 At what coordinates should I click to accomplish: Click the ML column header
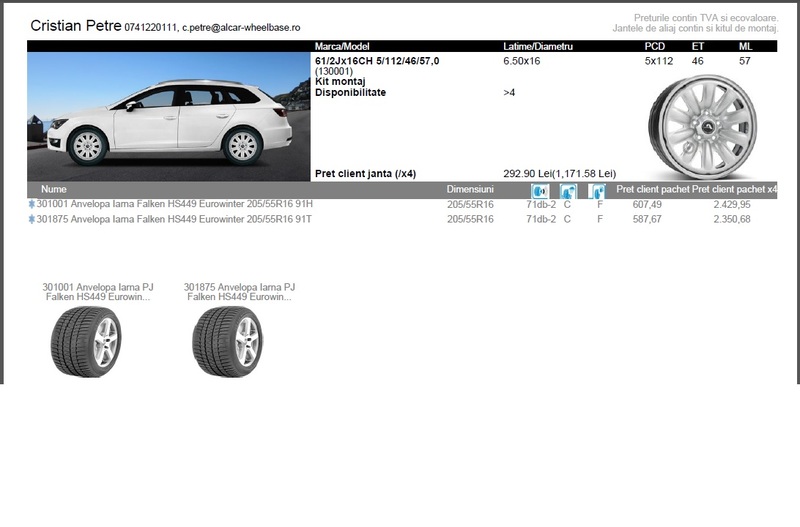pyautogui.click(x=745, y=46)
